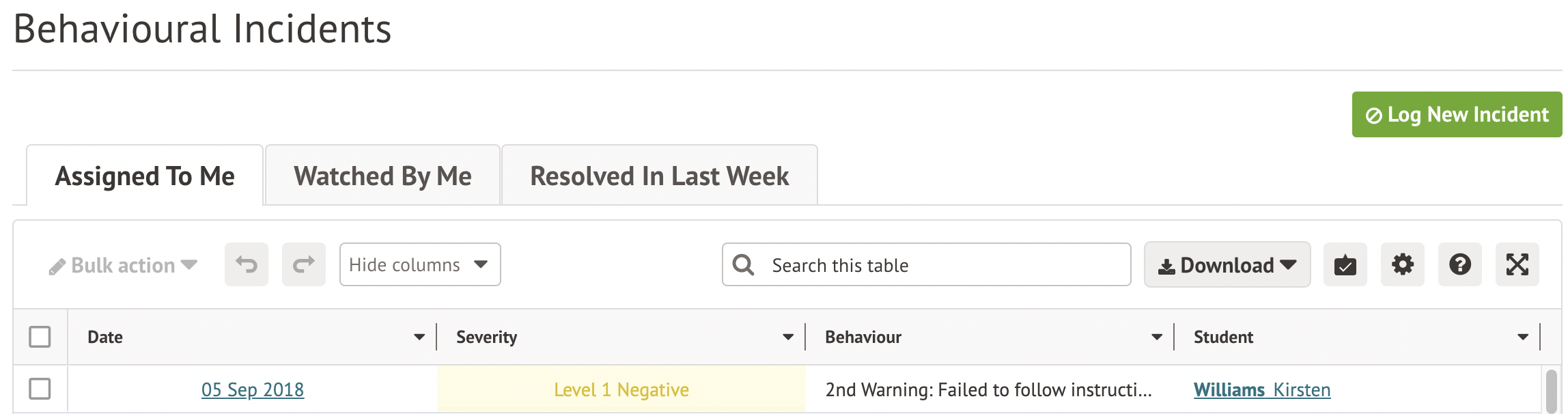
Task: Open the Download dropdown menu
Action: pos(1227,264)
